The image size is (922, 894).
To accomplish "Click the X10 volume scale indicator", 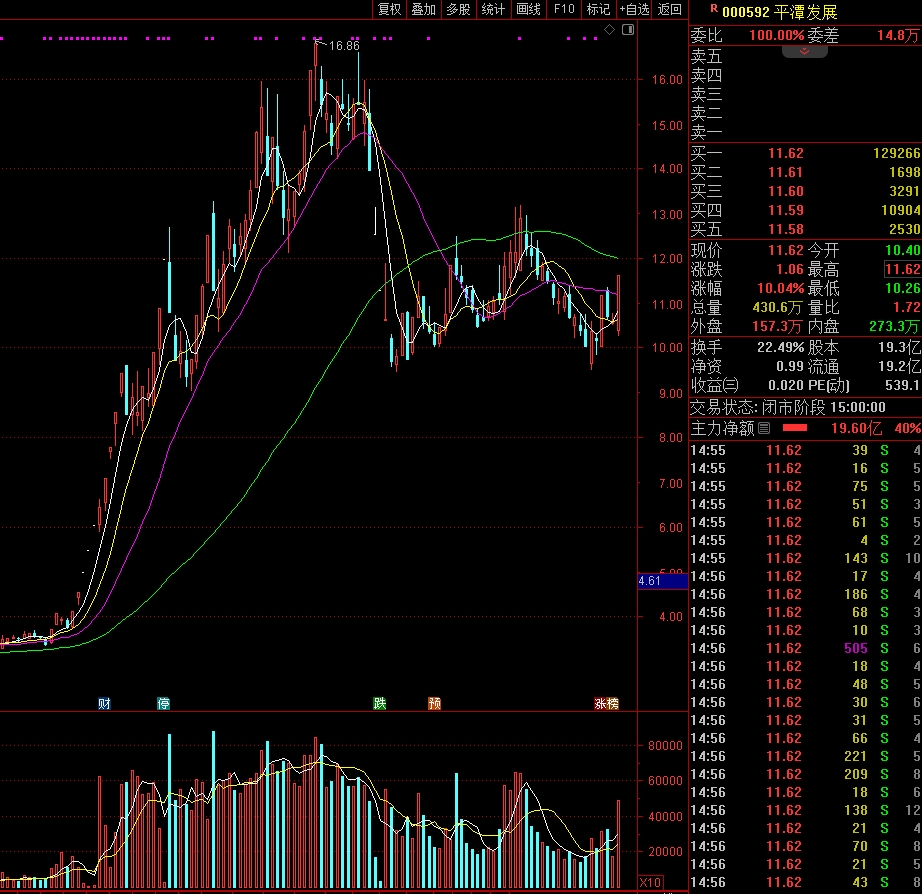I will coord(650,883).
